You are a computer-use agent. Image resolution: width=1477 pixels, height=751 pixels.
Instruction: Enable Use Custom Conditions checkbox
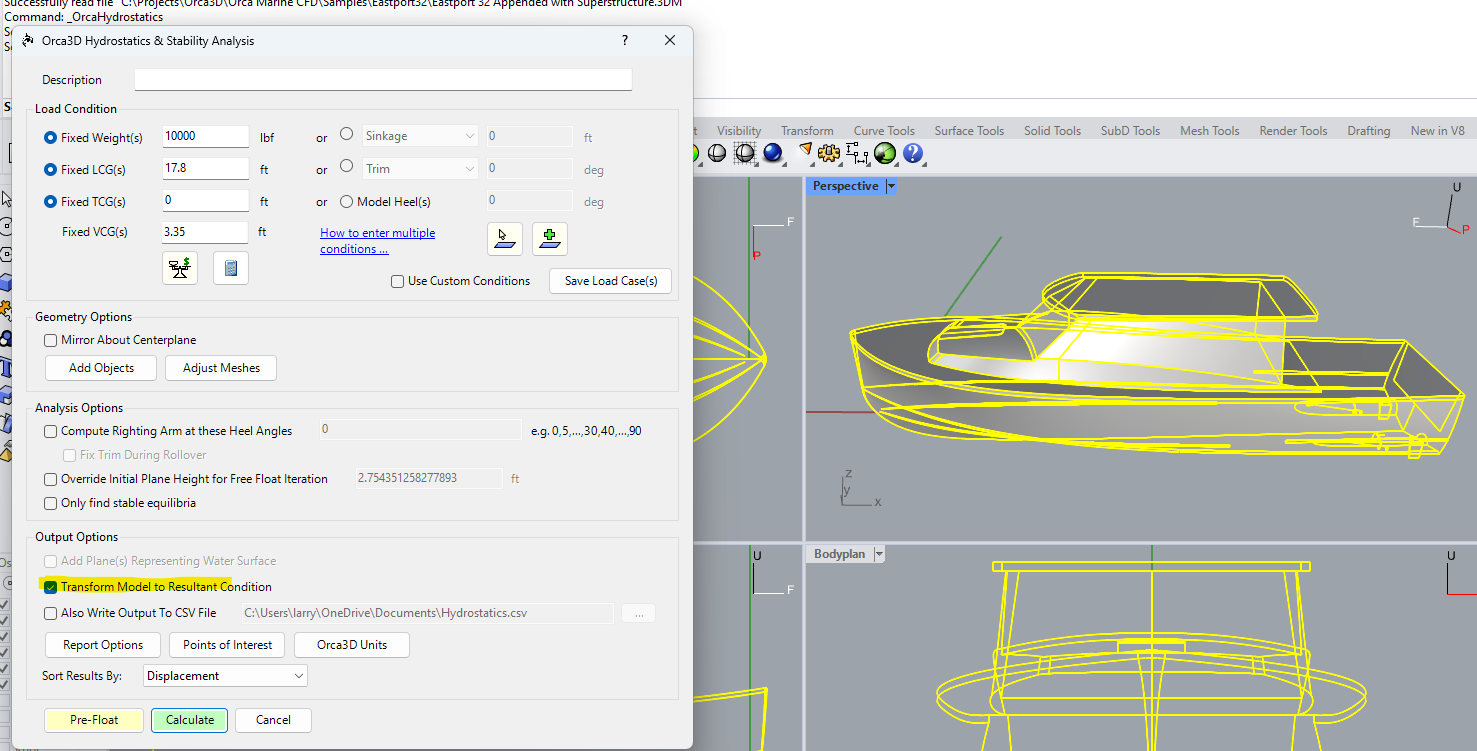(x=398, y=282)
